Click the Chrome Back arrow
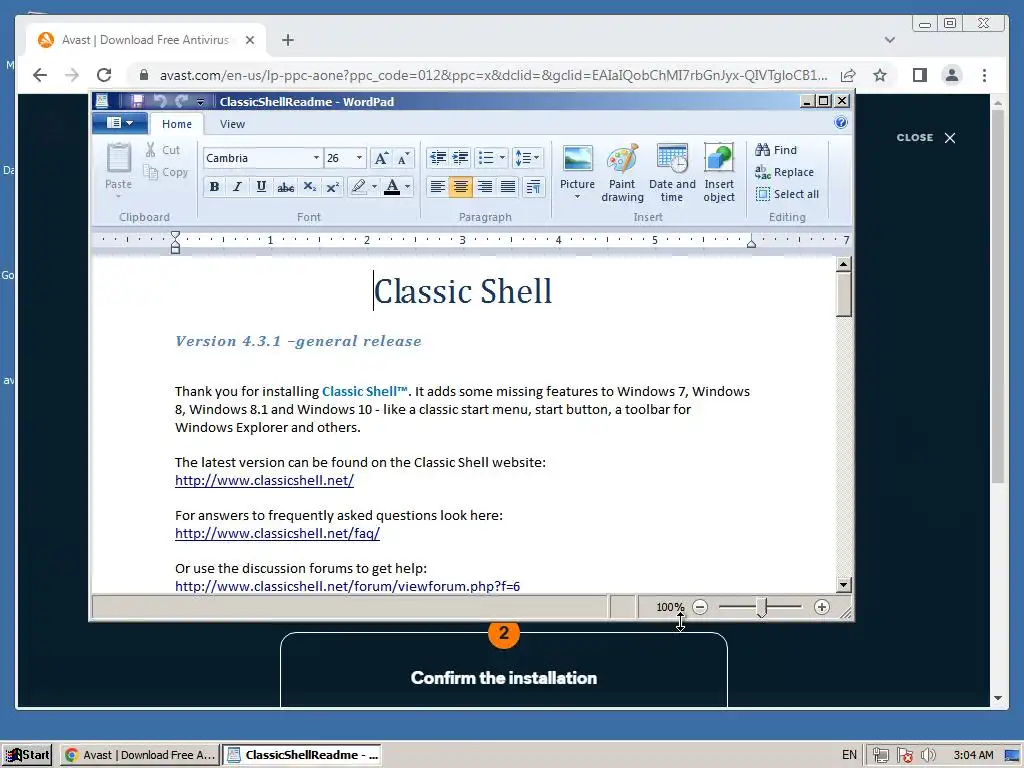 (x=40, y=75)
